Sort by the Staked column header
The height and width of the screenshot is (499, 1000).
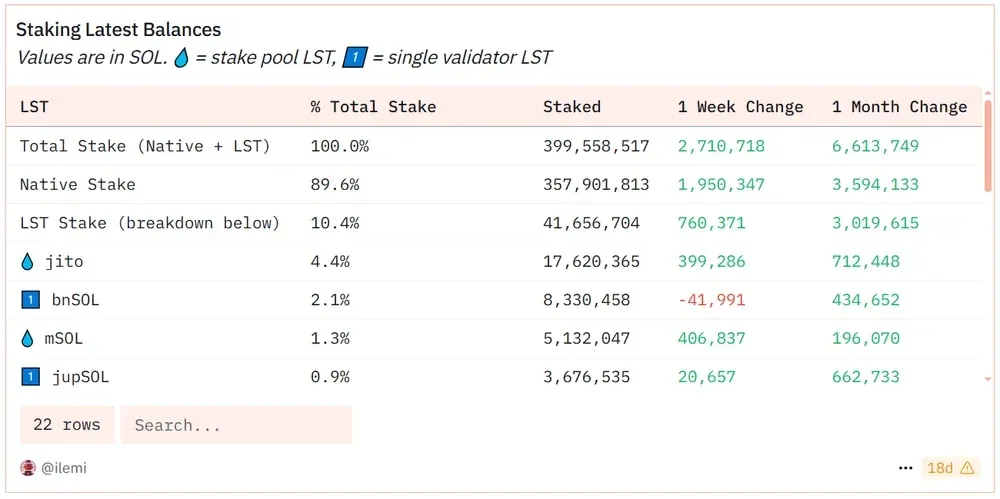coord(572,107)
